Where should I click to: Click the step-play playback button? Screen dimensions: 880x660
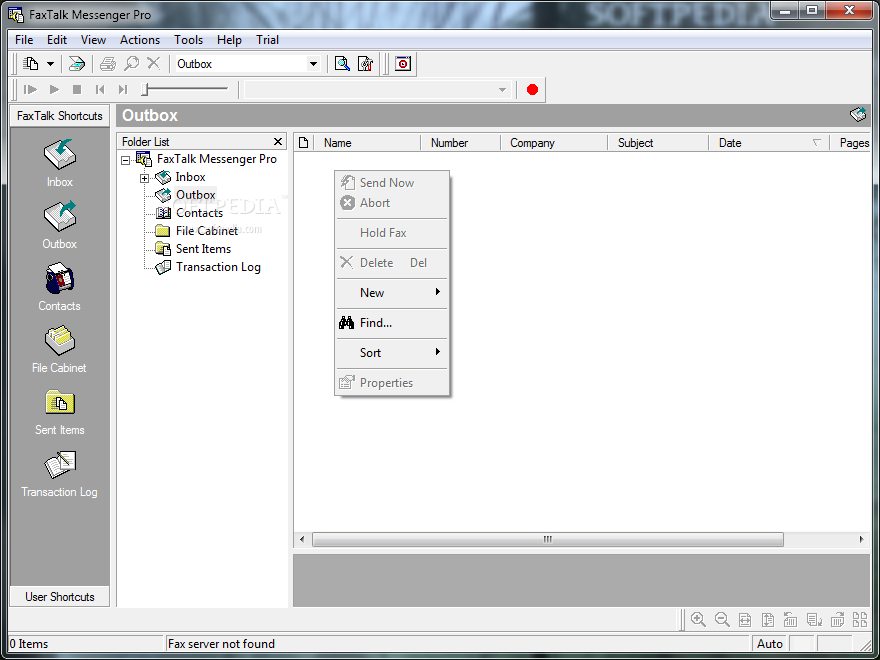[30, 89]
